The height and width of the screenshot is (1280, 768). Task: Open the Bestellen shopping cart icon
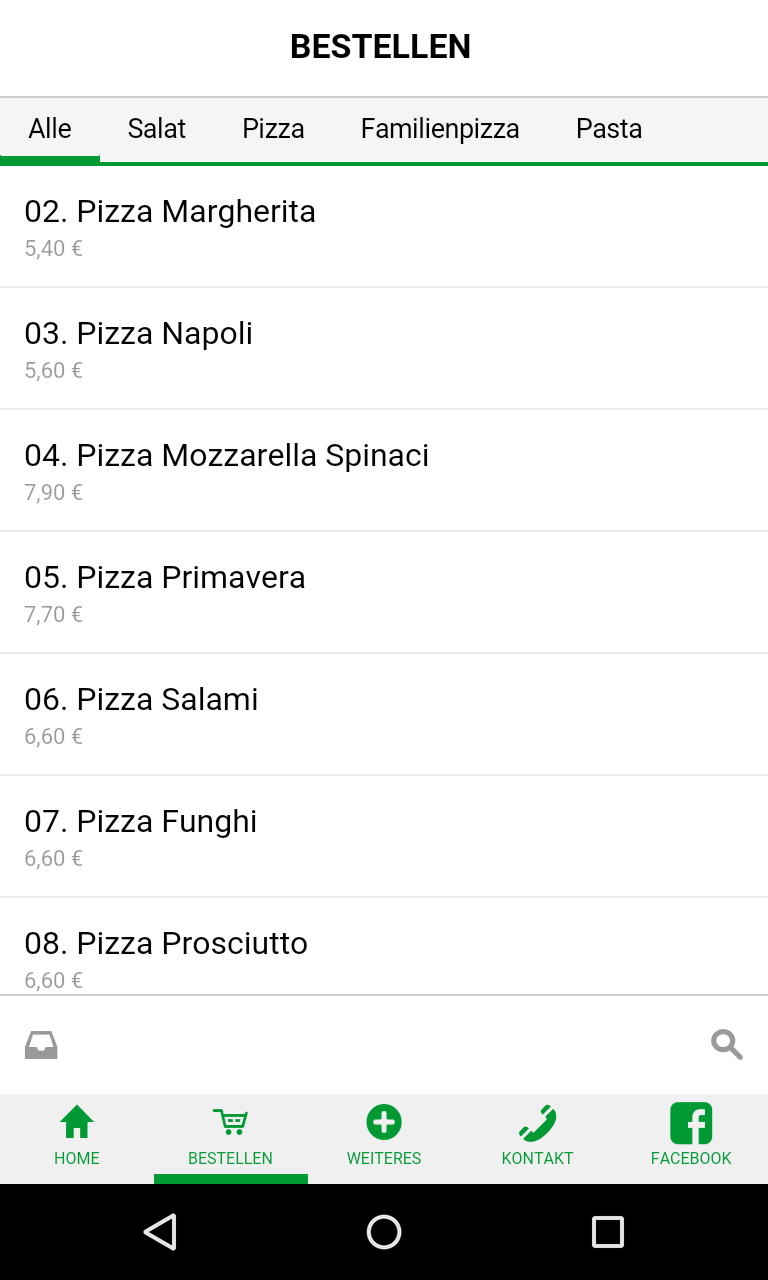coord(230,1123)
